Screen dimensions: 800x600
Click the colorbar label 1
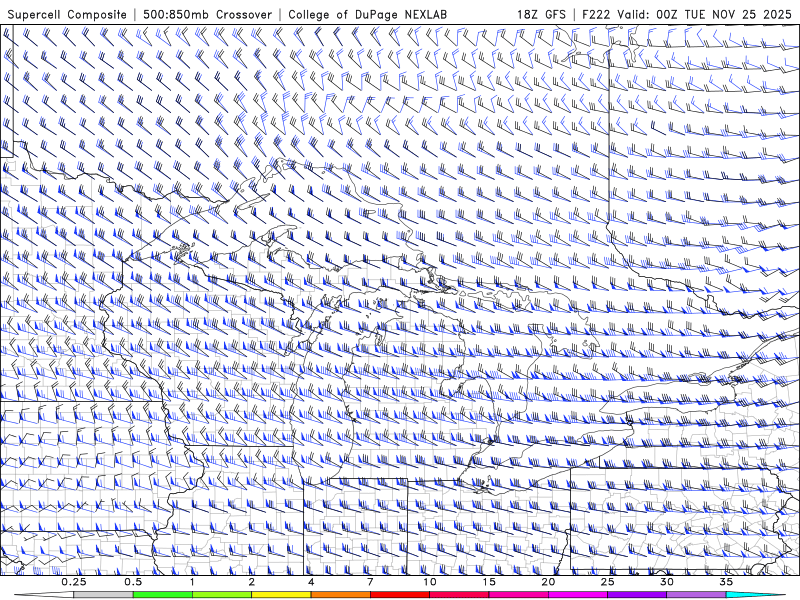point(192,582)
